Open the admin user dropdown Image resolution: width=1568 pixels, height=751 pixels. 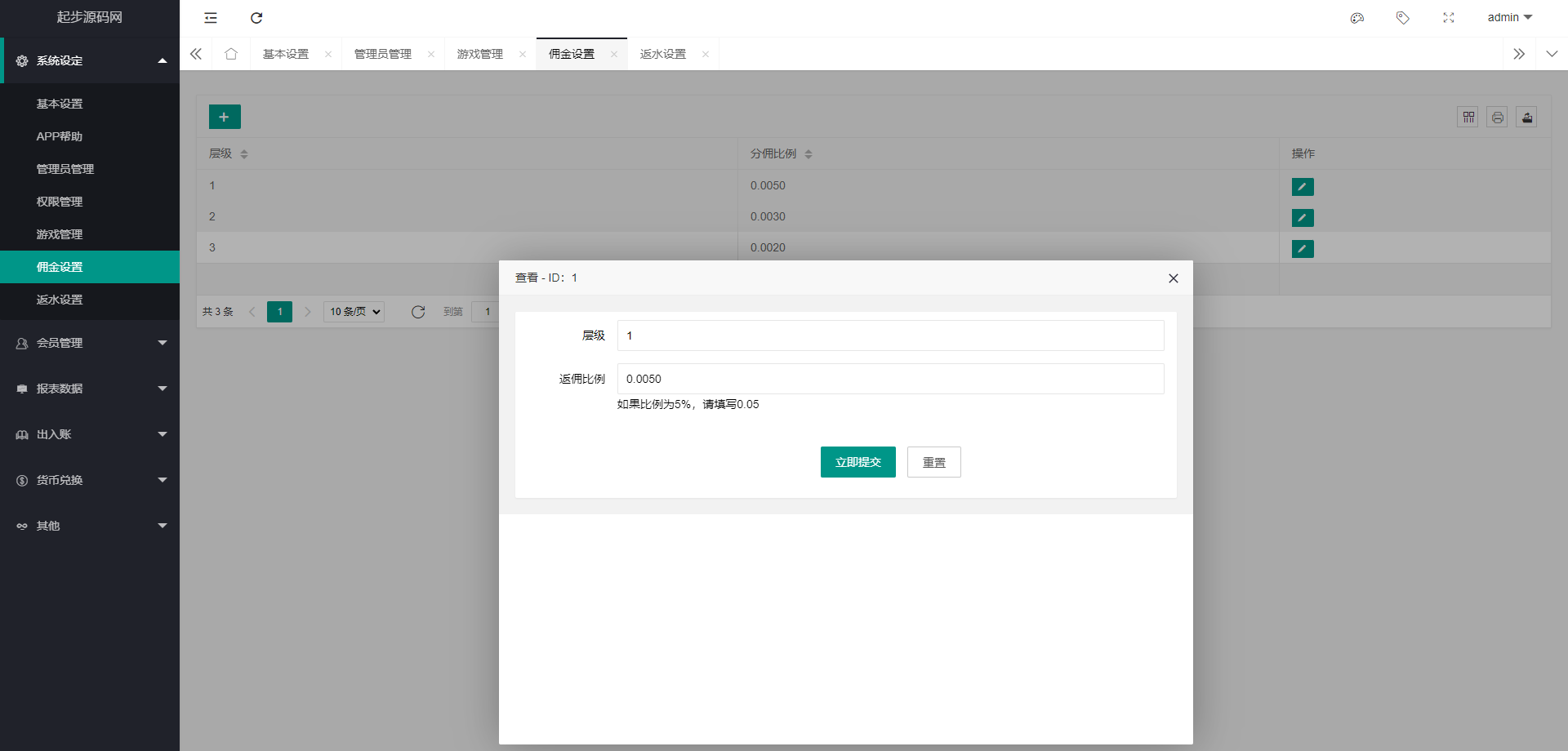point(1509,18)
